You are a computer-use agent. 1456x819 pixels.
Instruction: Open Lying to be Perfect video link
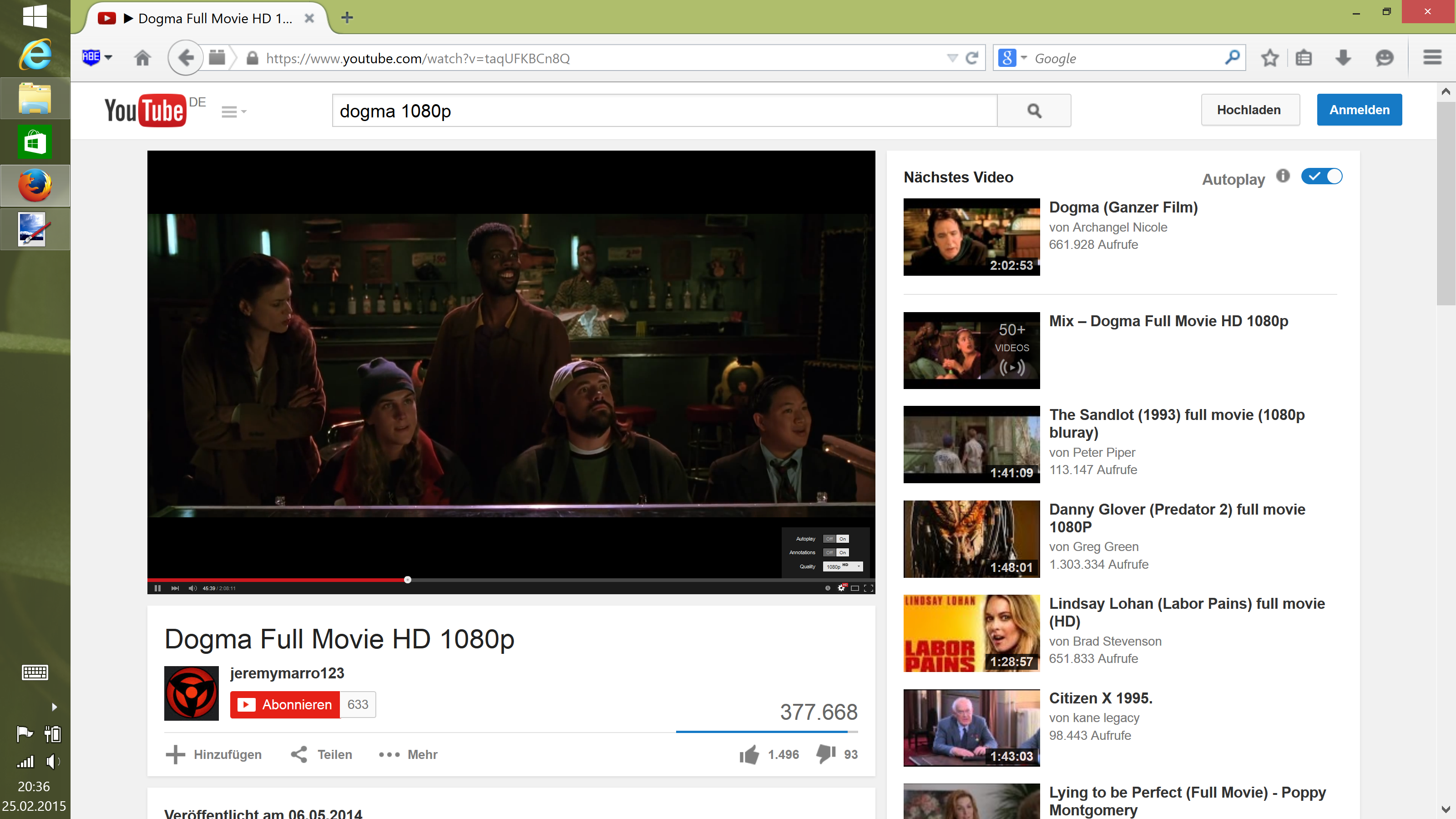tap(1187, 801)
